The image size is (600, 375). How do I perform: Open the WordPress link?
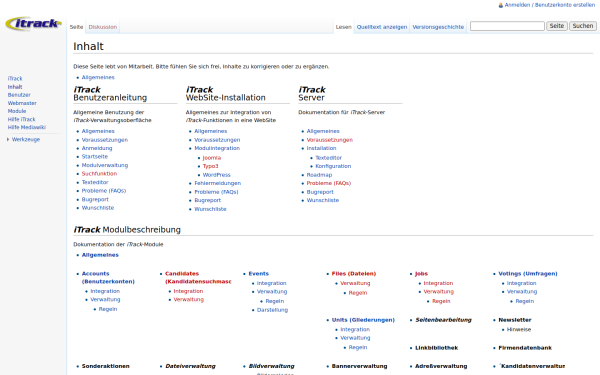[217, 175]
